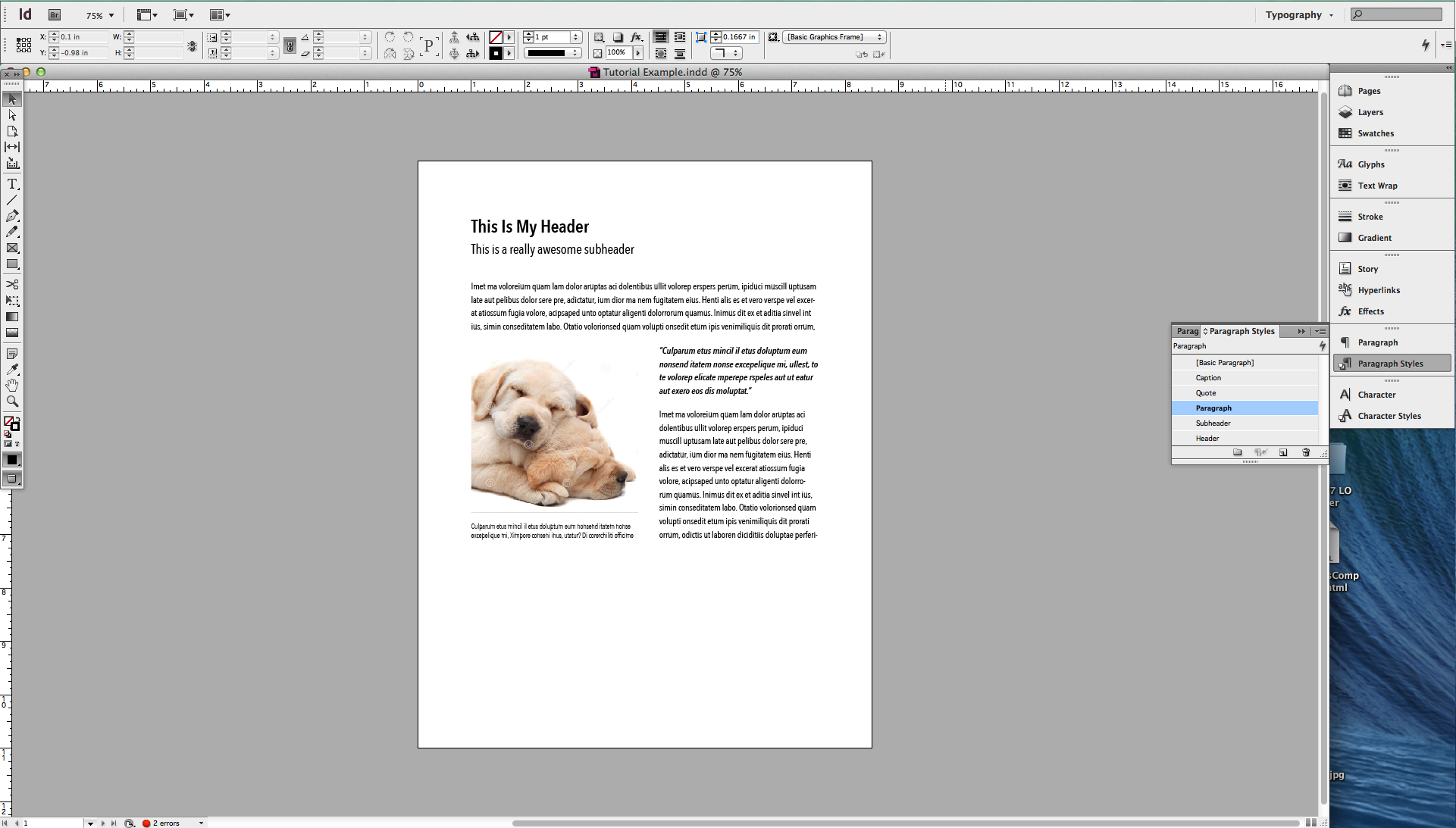Screen dimensions: 1456x828
Task: Select the Note tool
Action: pyautogui.click(x=12, y=354)
